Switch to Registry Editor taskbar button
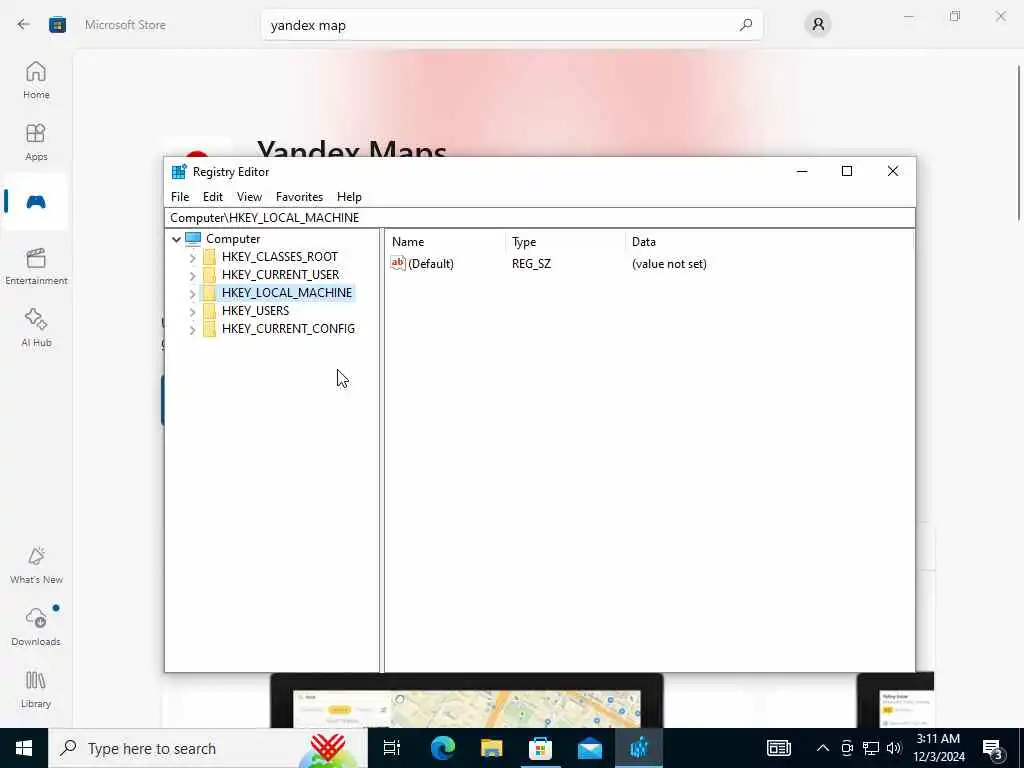The width and height of the screenshot is (1024, 768). 638,748
